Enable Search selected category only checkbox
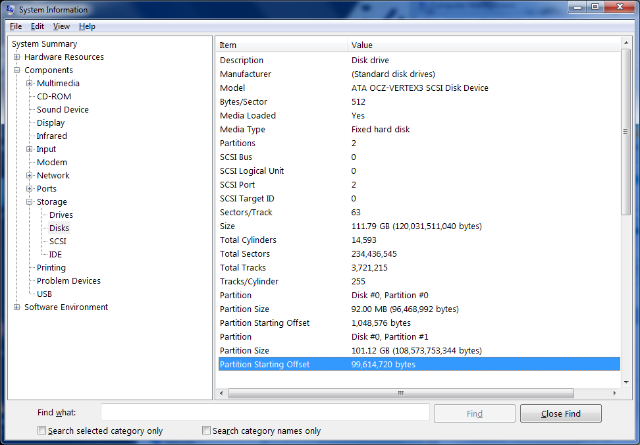The height and width of the screenshot is (445, 640). click(x=41, y=431)
